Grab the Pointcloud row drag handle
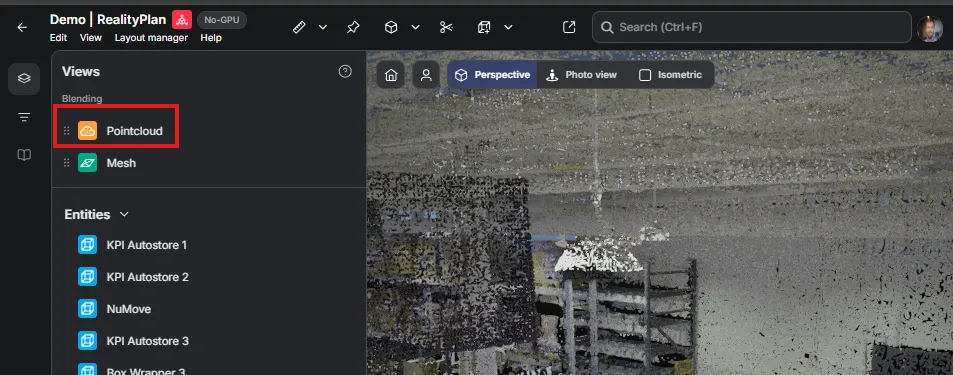This screenshot has height=375, width=953. (x=67, y=131)
